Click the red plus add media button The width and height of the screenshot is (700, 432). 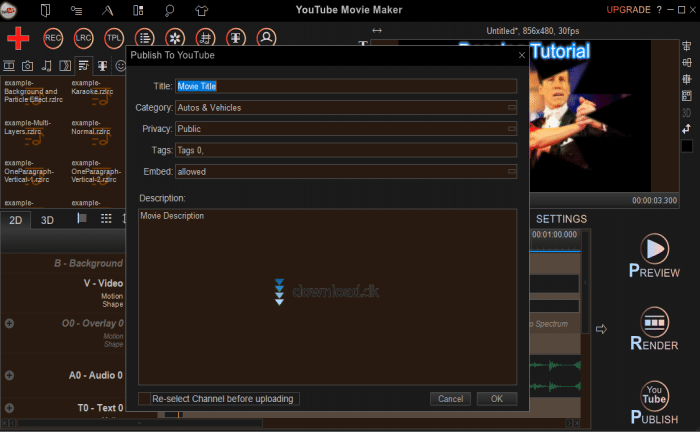(x=16, y=38)
